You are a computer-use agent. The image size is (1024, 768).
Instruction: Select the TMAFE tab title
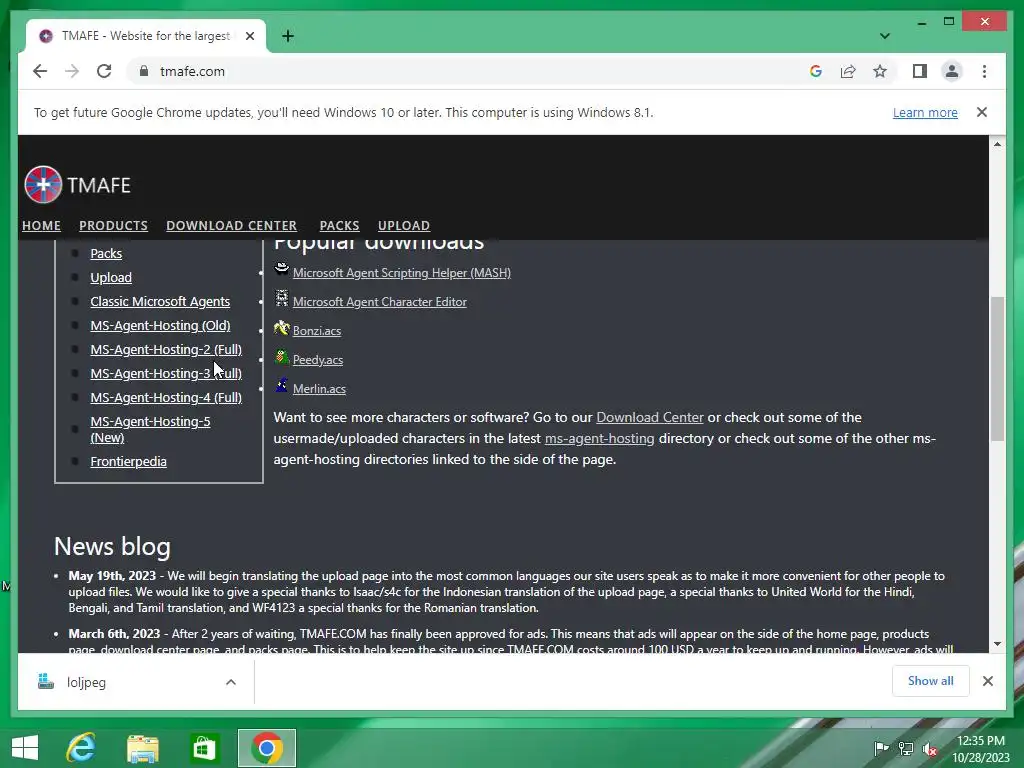[x=146, y=36]
